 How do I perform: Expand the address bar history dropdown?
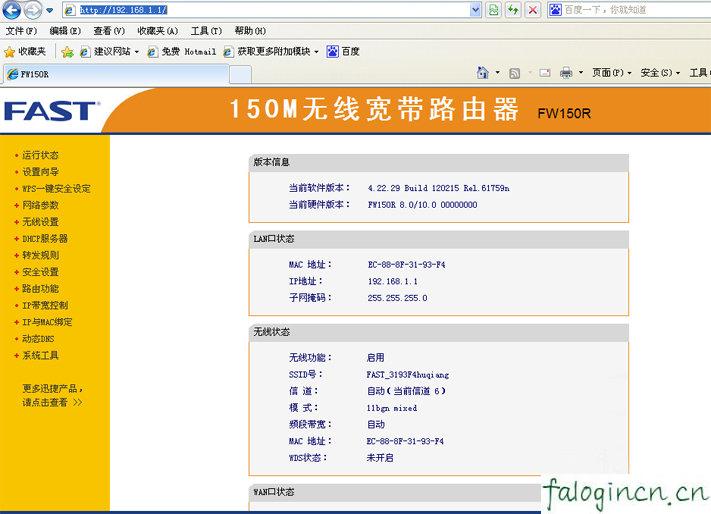click(475, 10)
